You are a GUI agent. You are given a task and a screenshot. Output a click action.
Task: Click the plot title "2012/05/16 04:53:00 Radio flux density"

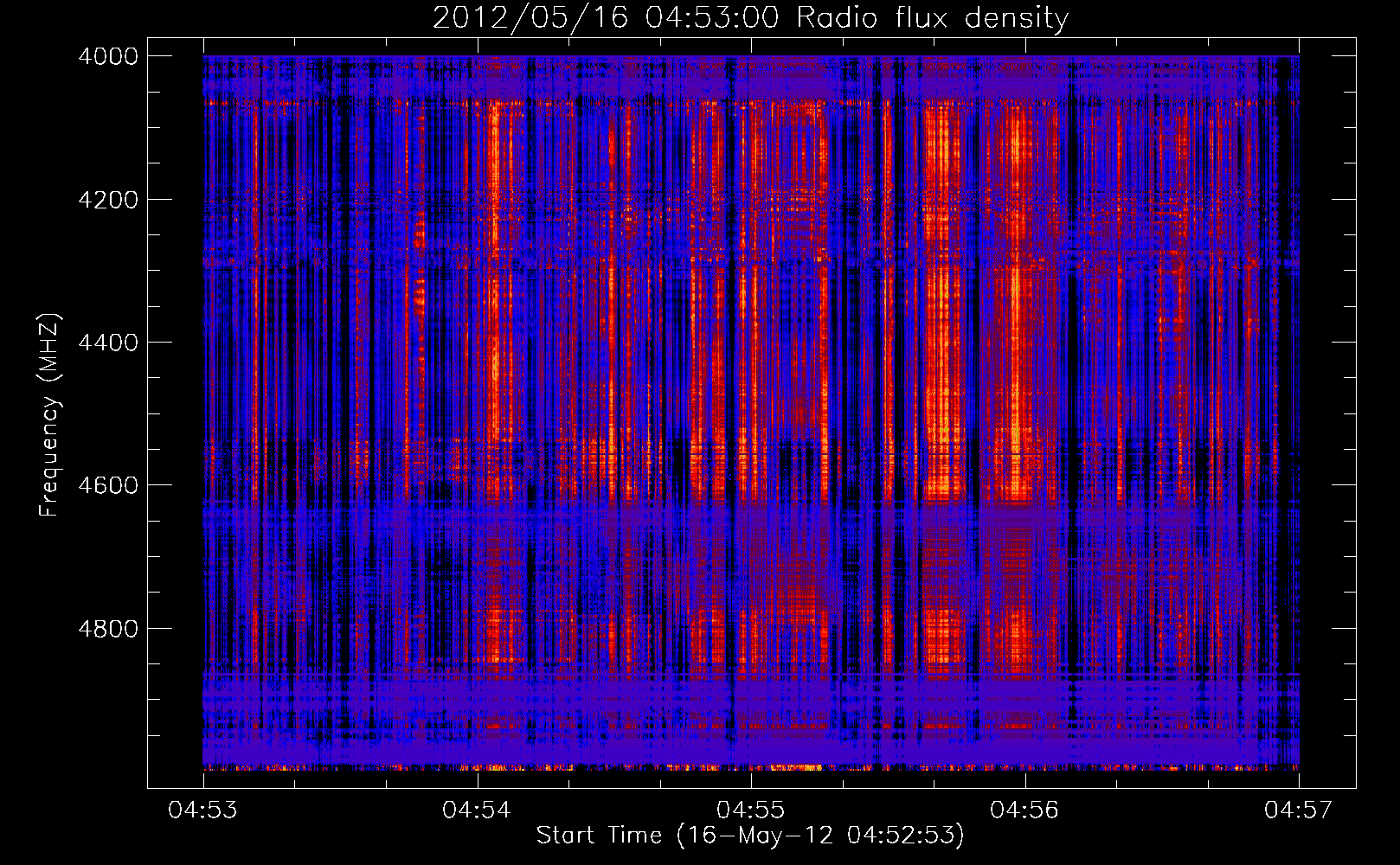coord(750,18)
